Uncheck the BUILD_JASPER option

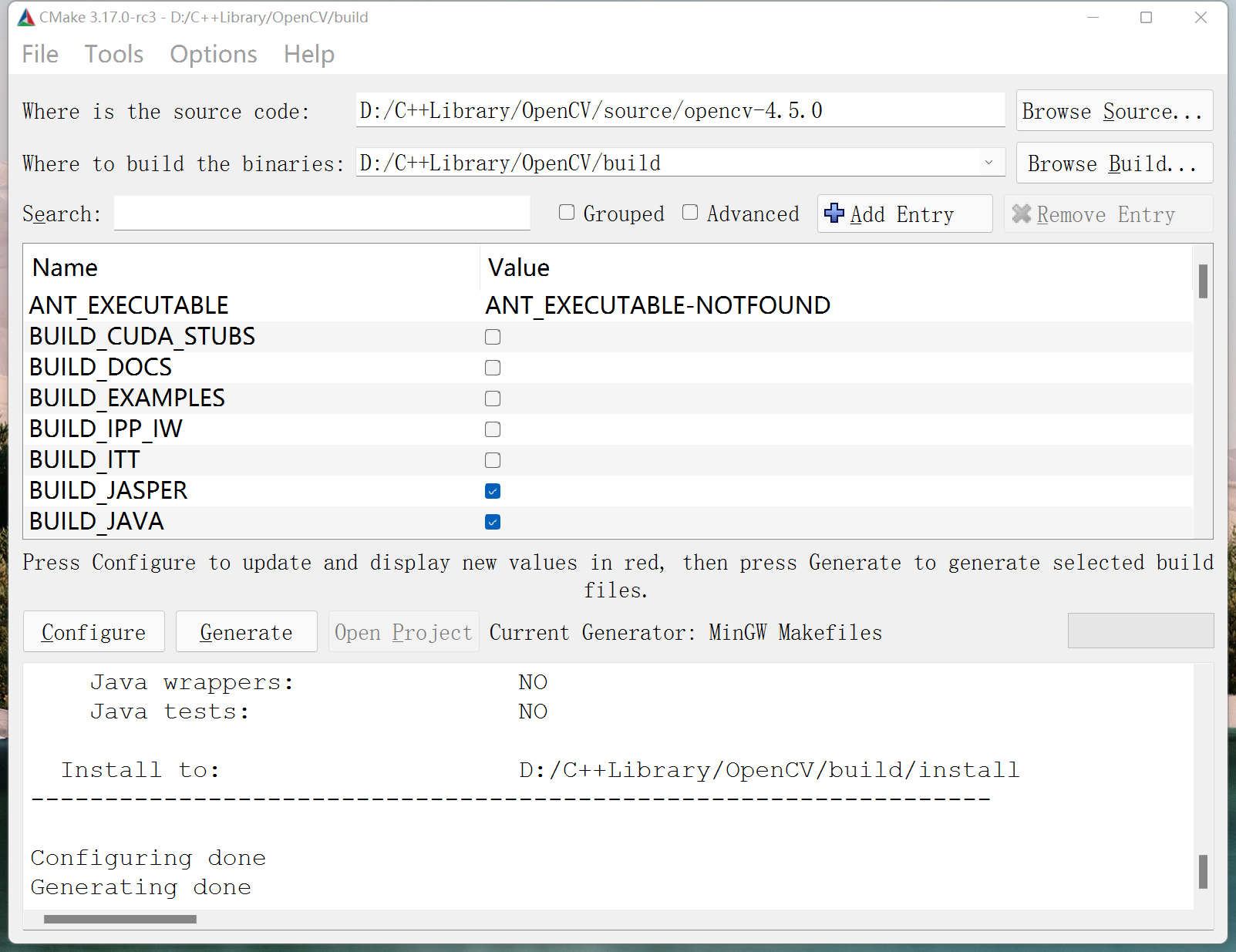point(493,491)
